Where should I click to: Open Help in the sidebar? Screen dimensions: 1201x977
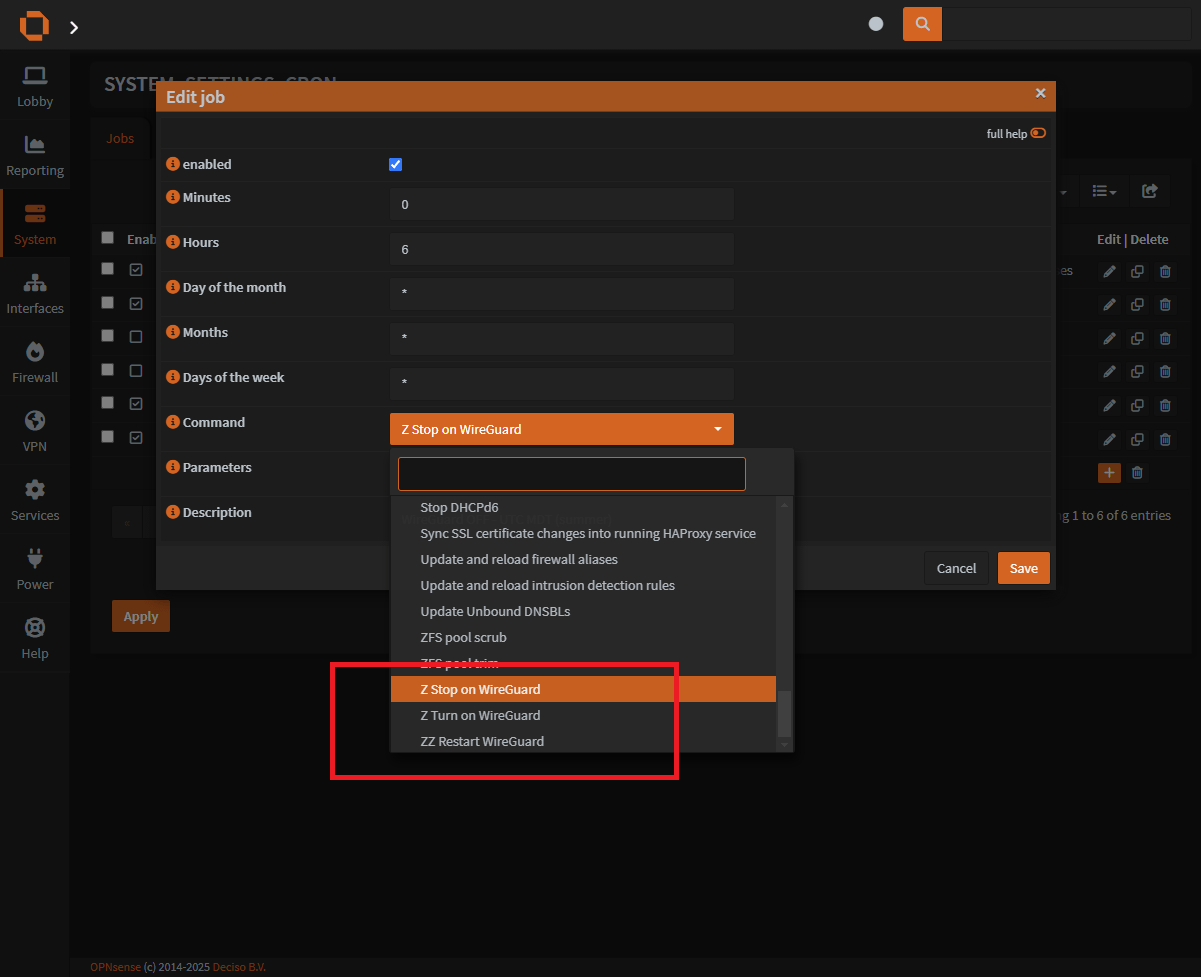click(x=35, y=639)
